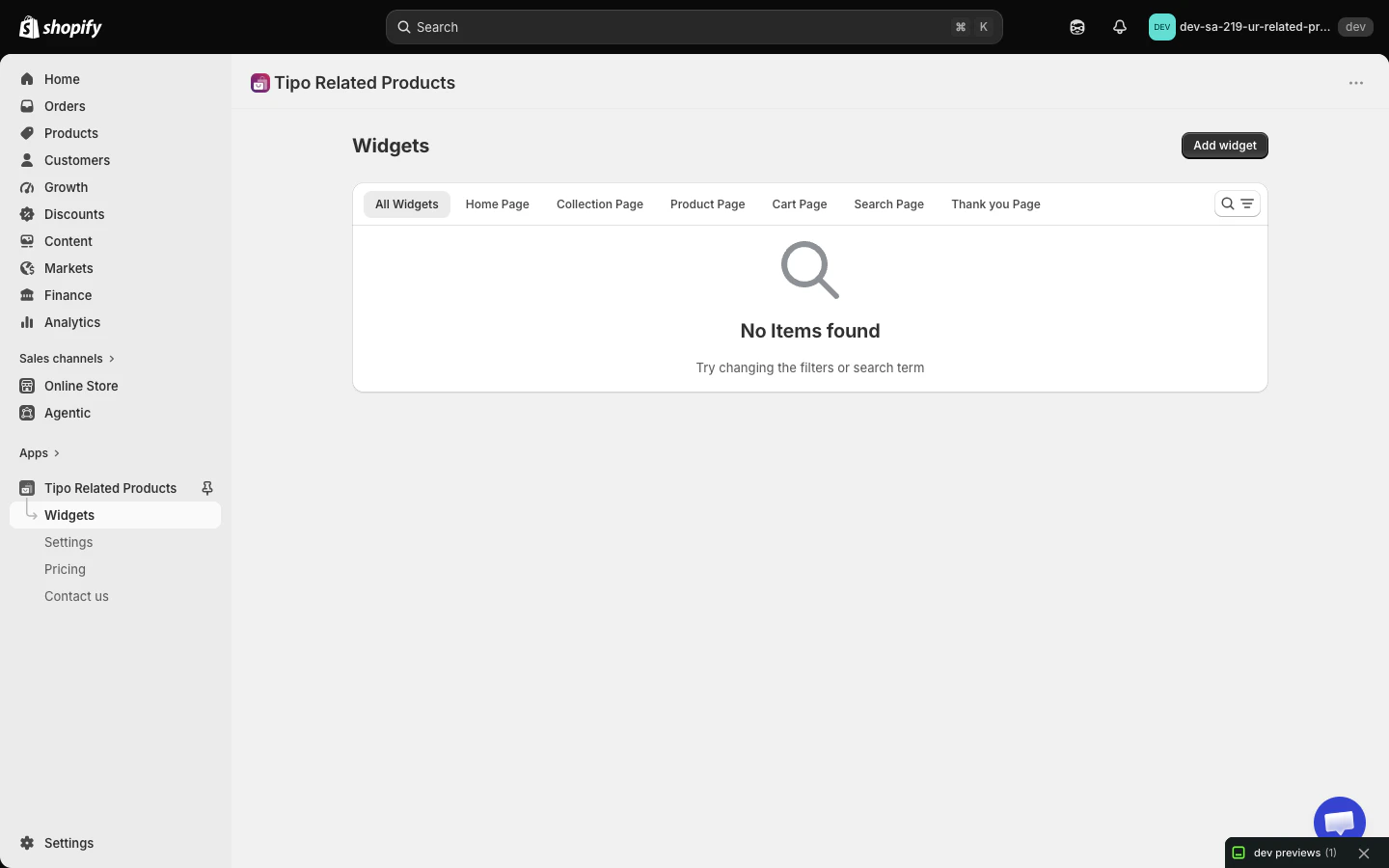This screenshot has width=1389, height=868.
Task: Click the Discounts badge icon
Action: click(27, 214)
